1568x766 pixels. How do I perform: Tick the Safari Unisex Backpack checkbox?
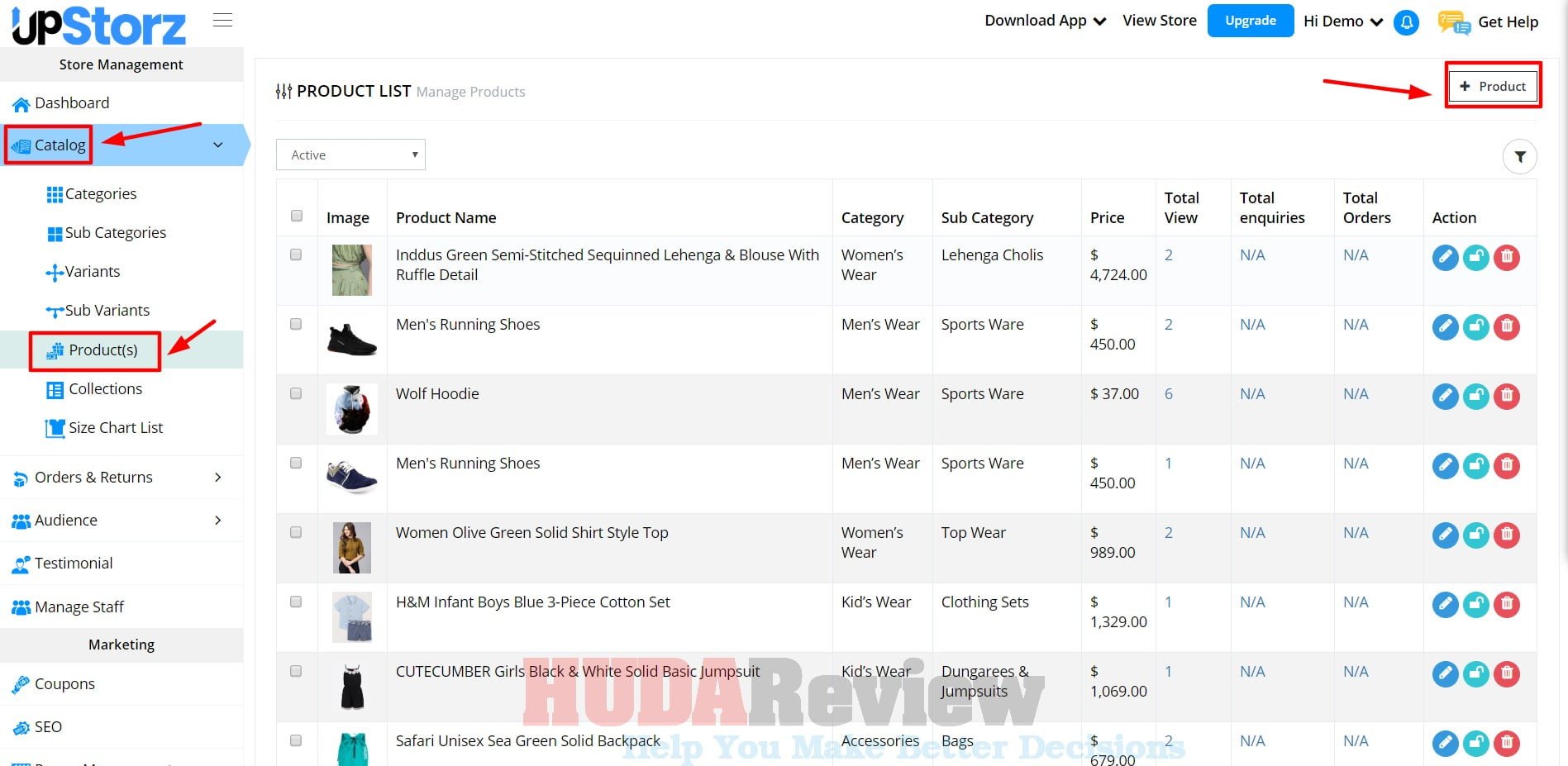pyautogui.click(x=296, y=740)
